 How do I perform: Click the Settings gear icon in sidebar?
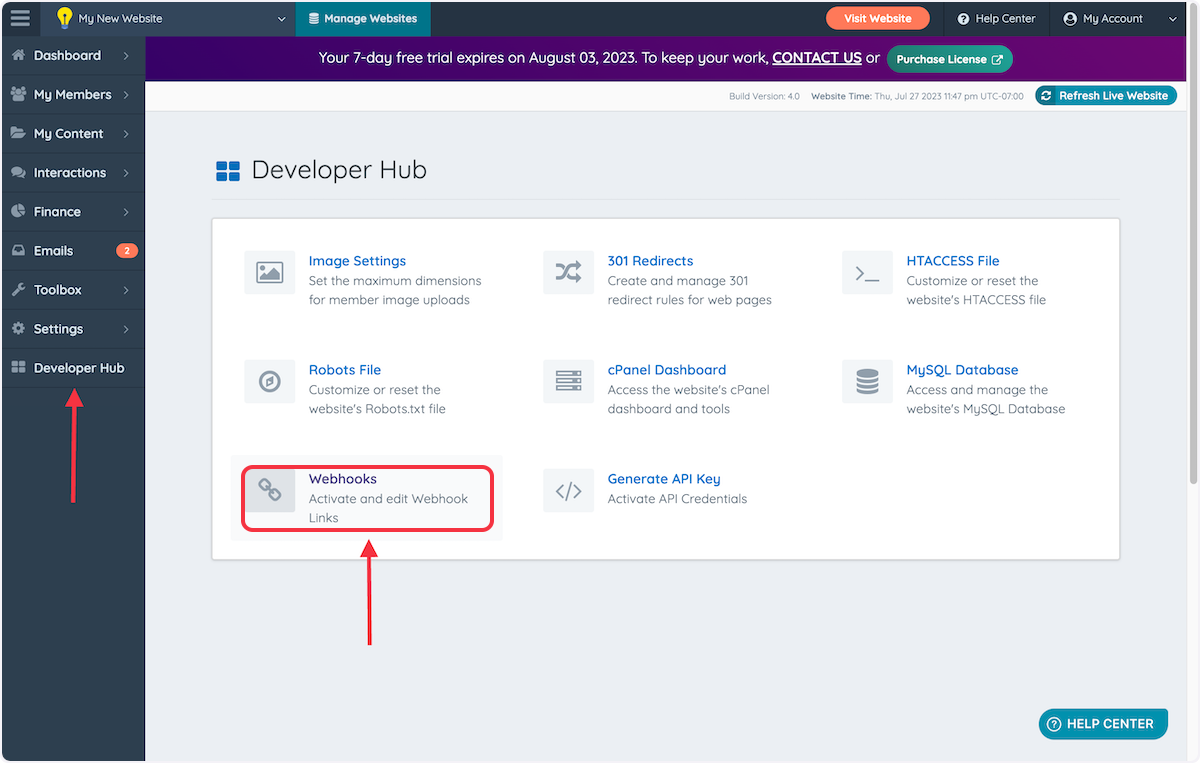[18, 328]
